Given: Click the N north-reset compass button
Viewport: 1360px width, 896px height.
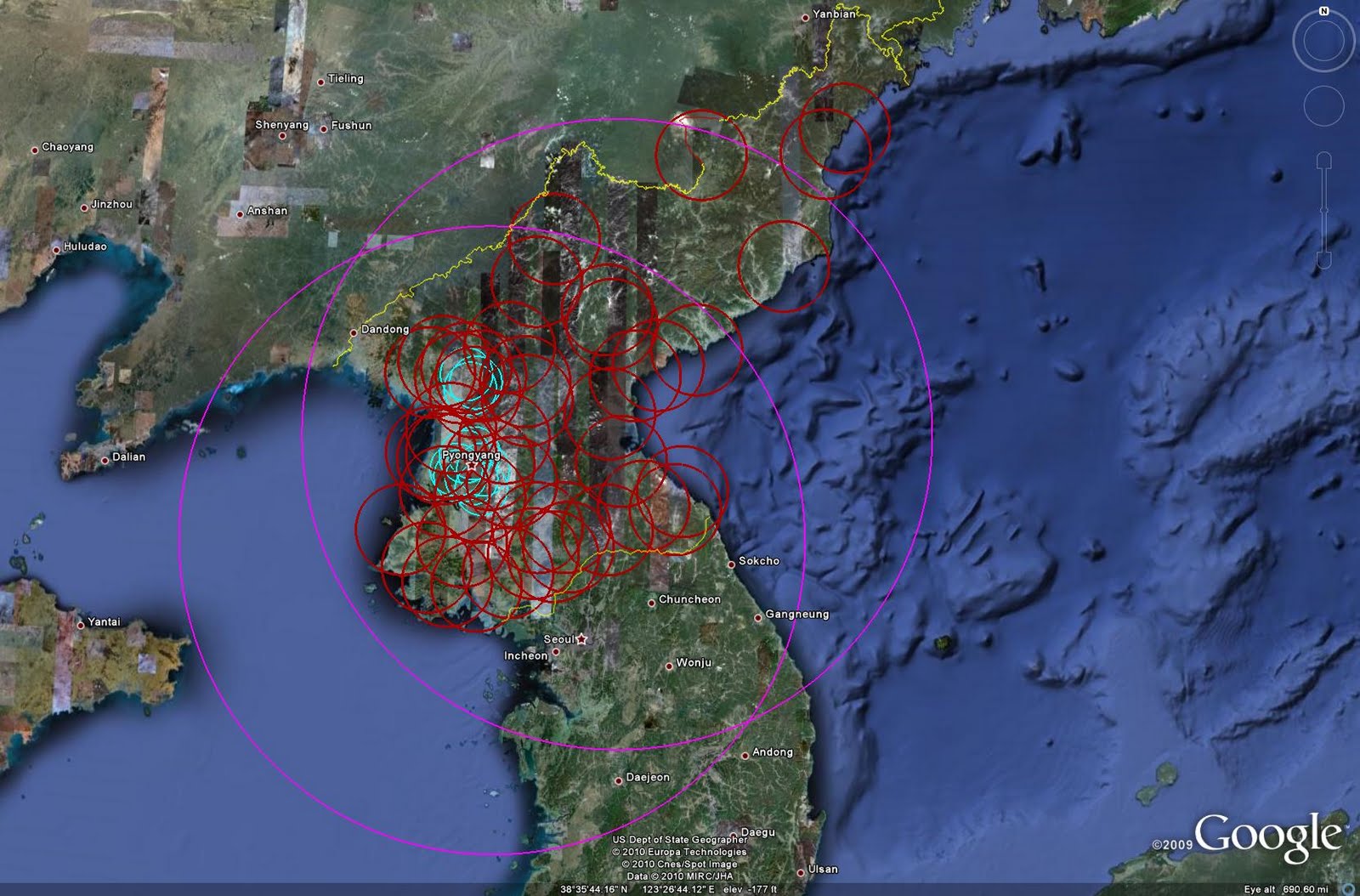Looking at the screenshot, I should [1323, 12].
